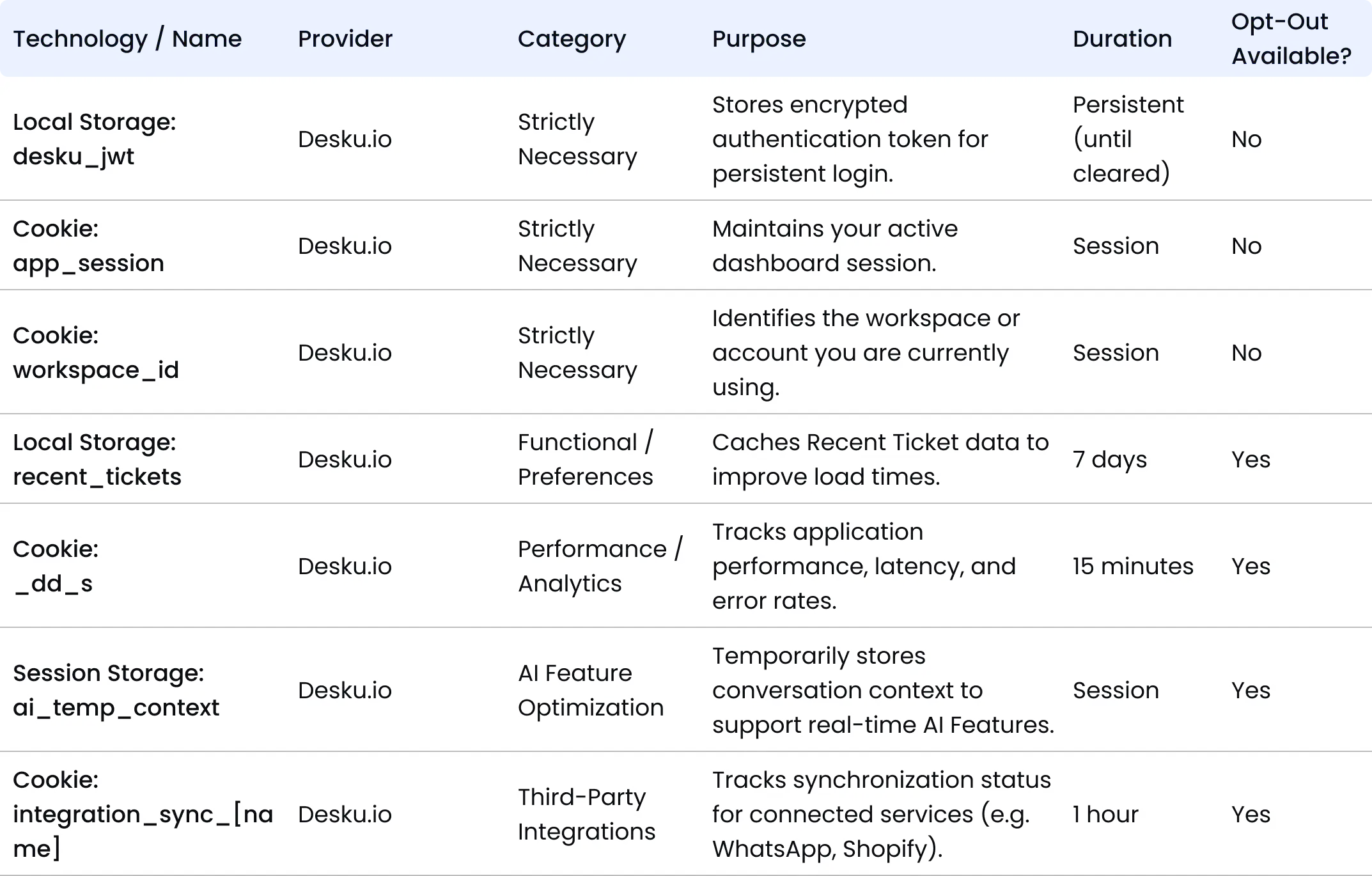1372x876 pixels.
Task: Click the "Purpose" column header
Action: (759, 39)
